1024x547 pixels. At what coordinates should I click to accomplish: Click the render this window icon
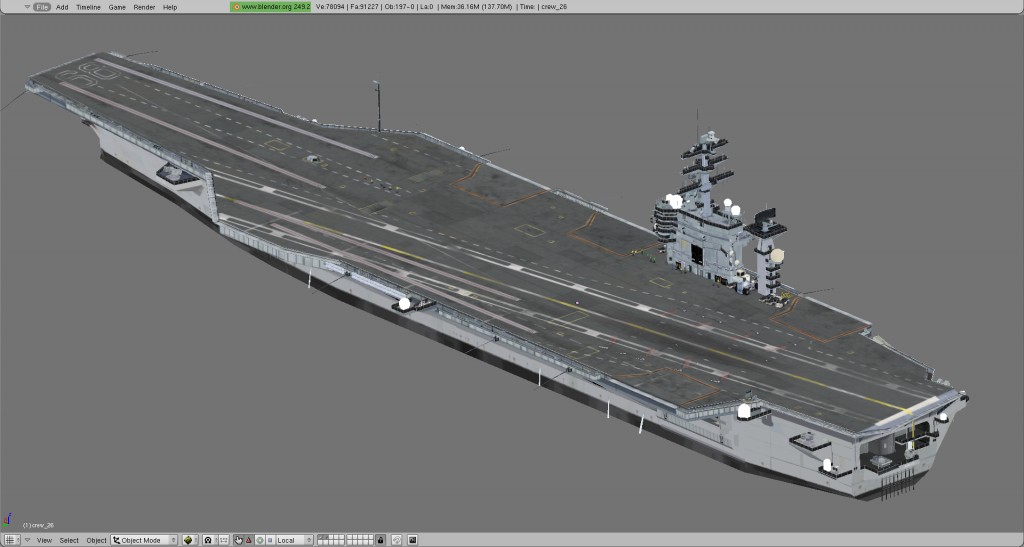[413, 540]
